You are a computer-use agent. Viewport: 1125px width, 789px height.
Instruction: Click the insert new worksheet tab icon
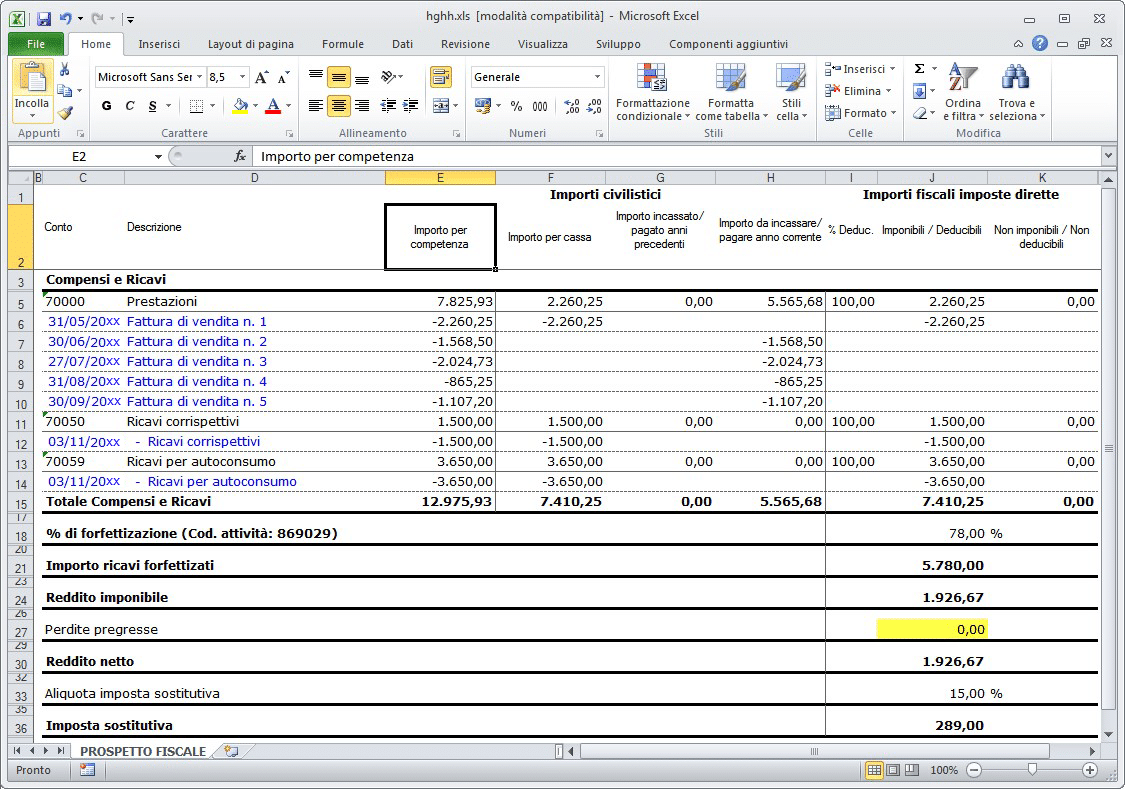[231, 751]
